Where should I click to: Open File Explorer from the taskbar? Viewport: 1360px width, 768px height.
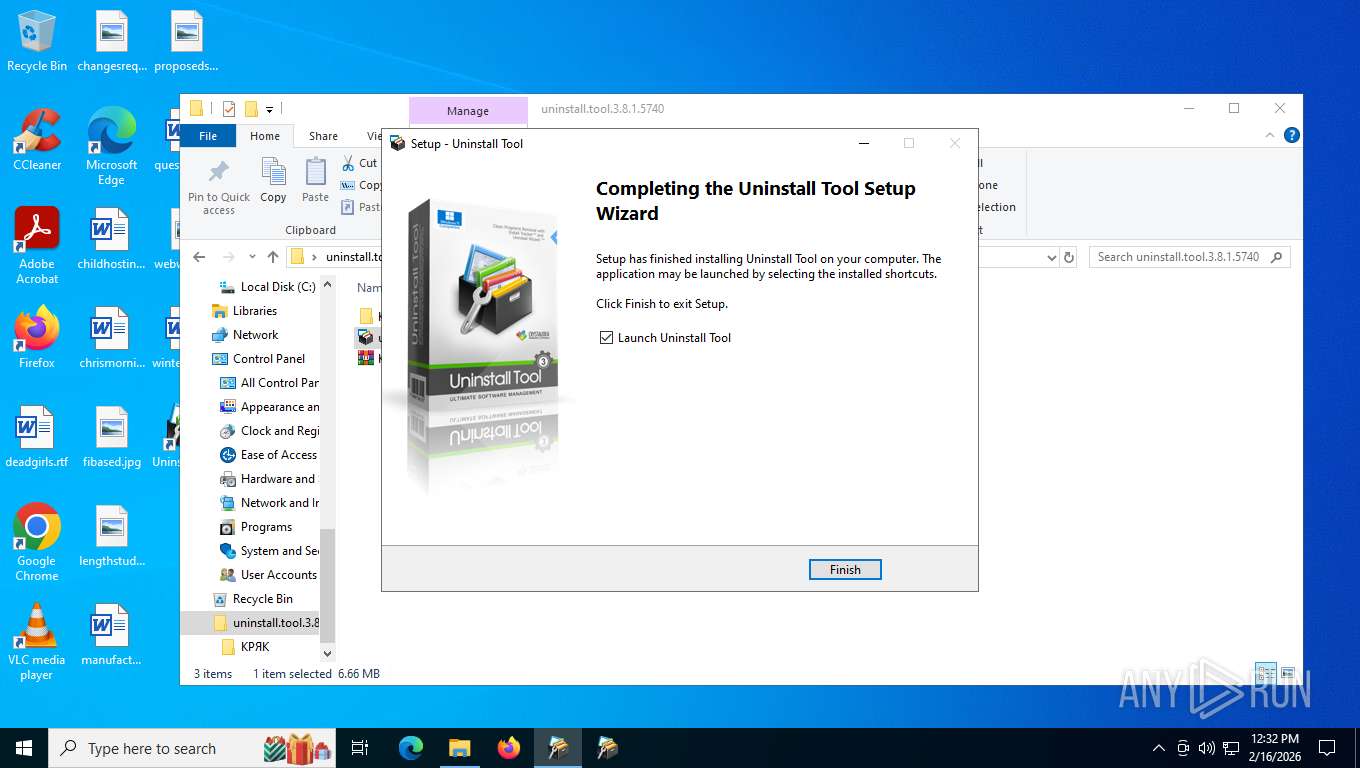pyautogui.click(x=460, y=748)
